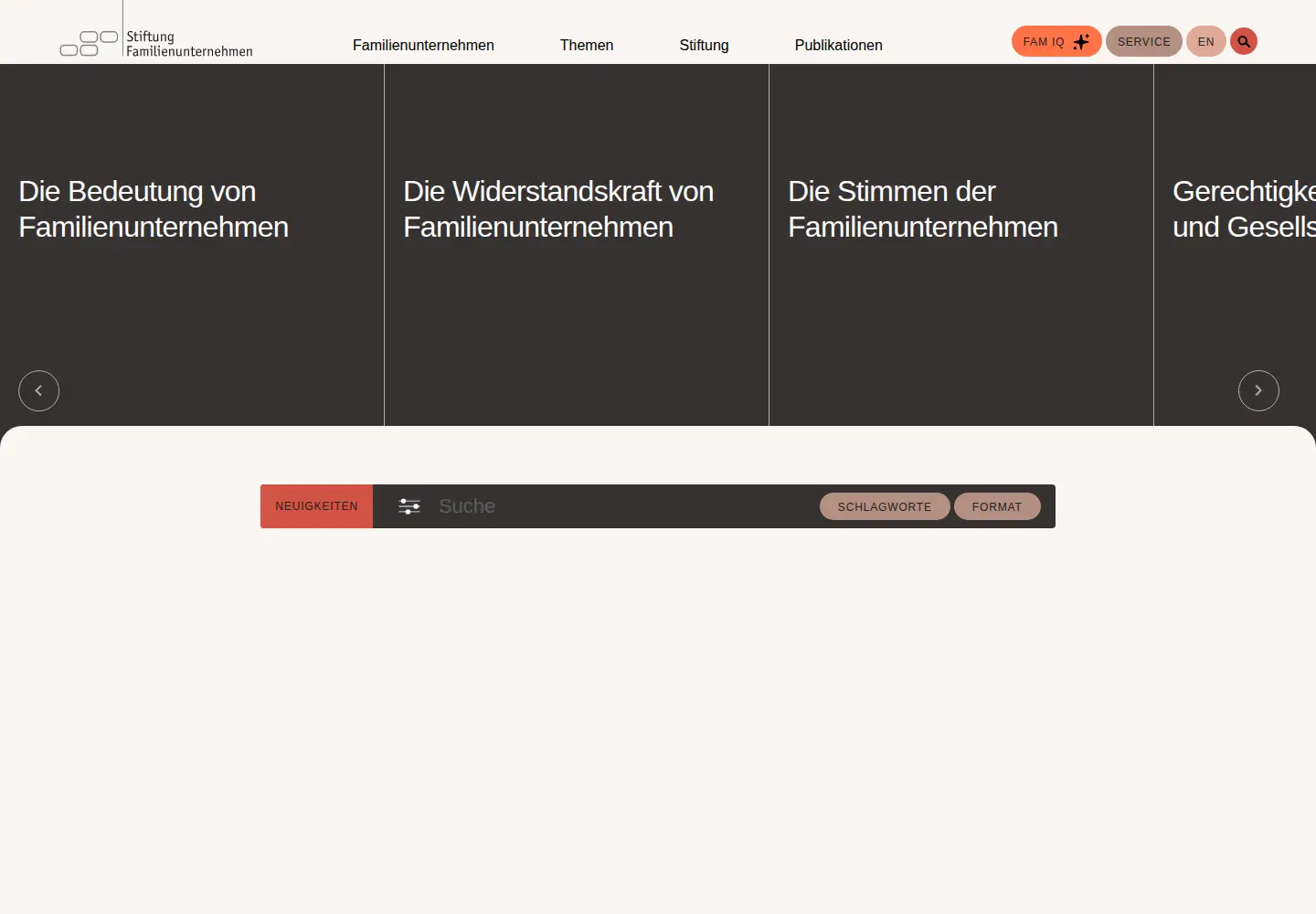Viewport: 1316px width, 914px height.
Task: Switch language to EN
Action: [1206, 41]
